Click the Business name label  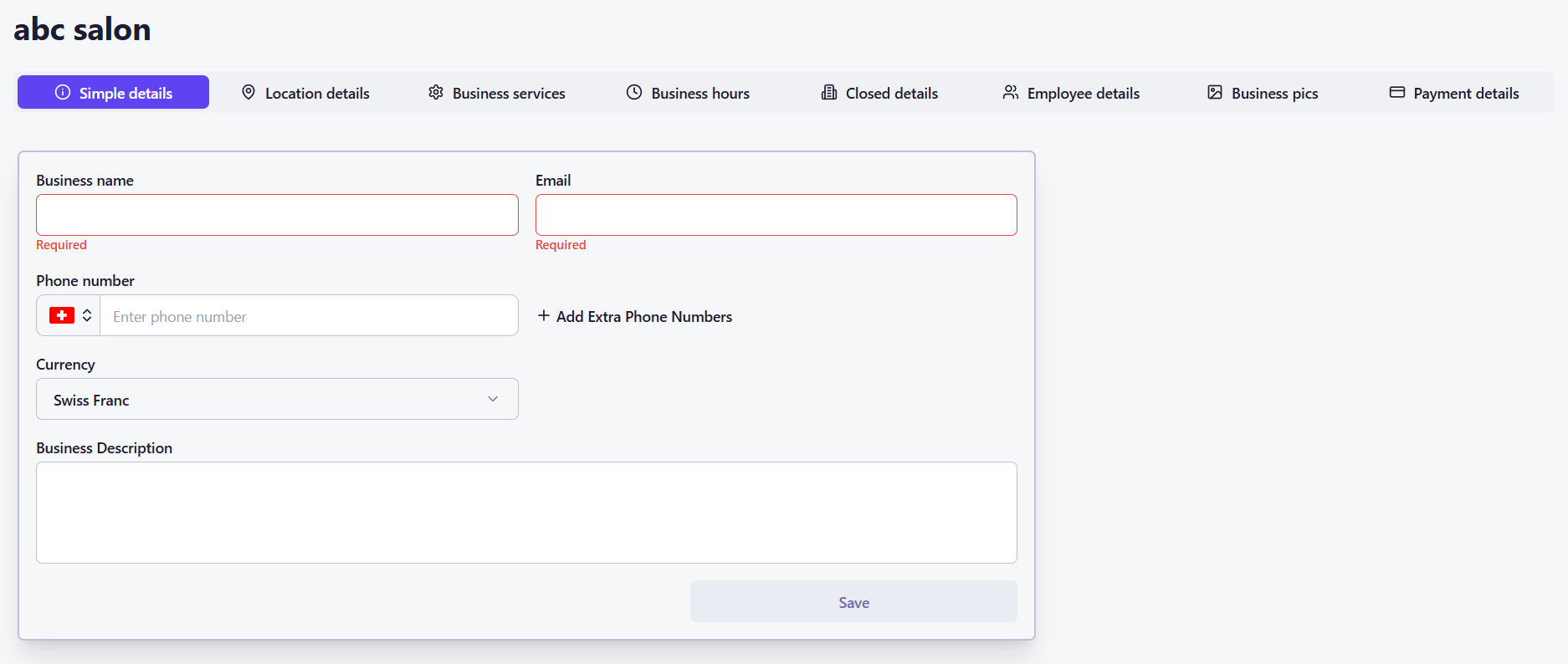[x=85, y=181]
